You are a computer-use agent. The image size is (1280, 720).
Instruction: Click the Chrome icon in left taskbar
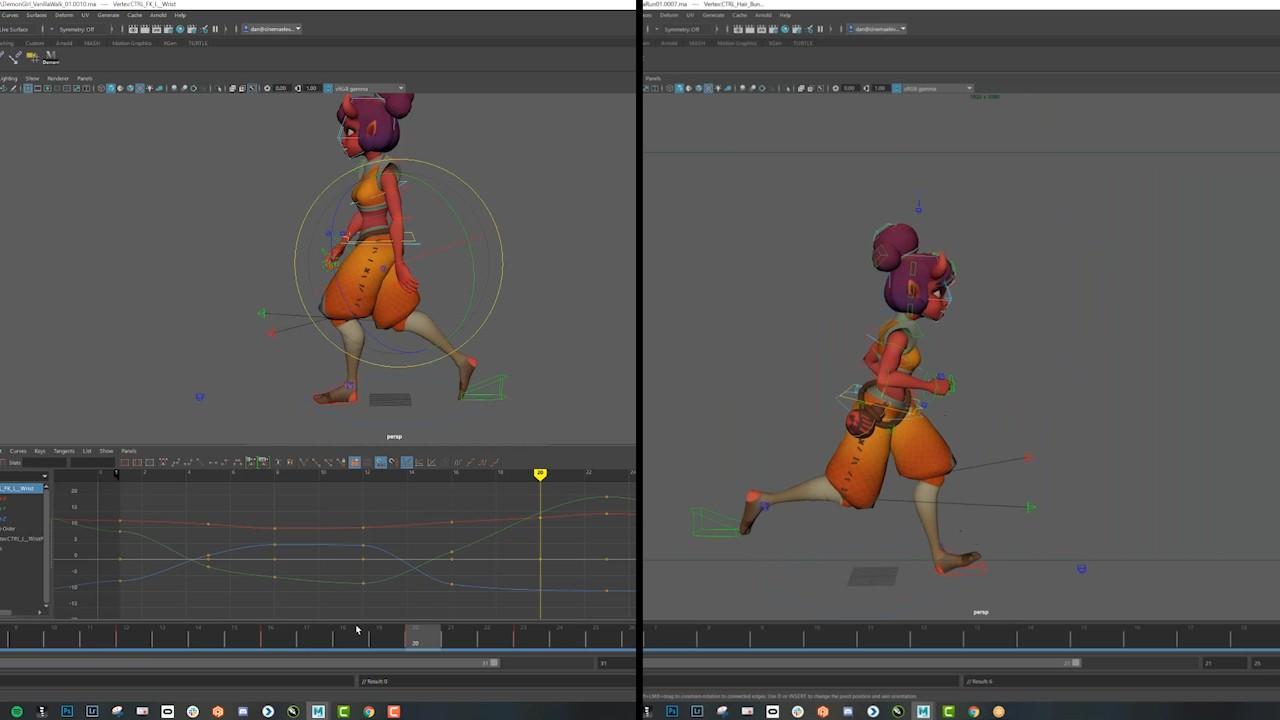[x=369, y=711]
